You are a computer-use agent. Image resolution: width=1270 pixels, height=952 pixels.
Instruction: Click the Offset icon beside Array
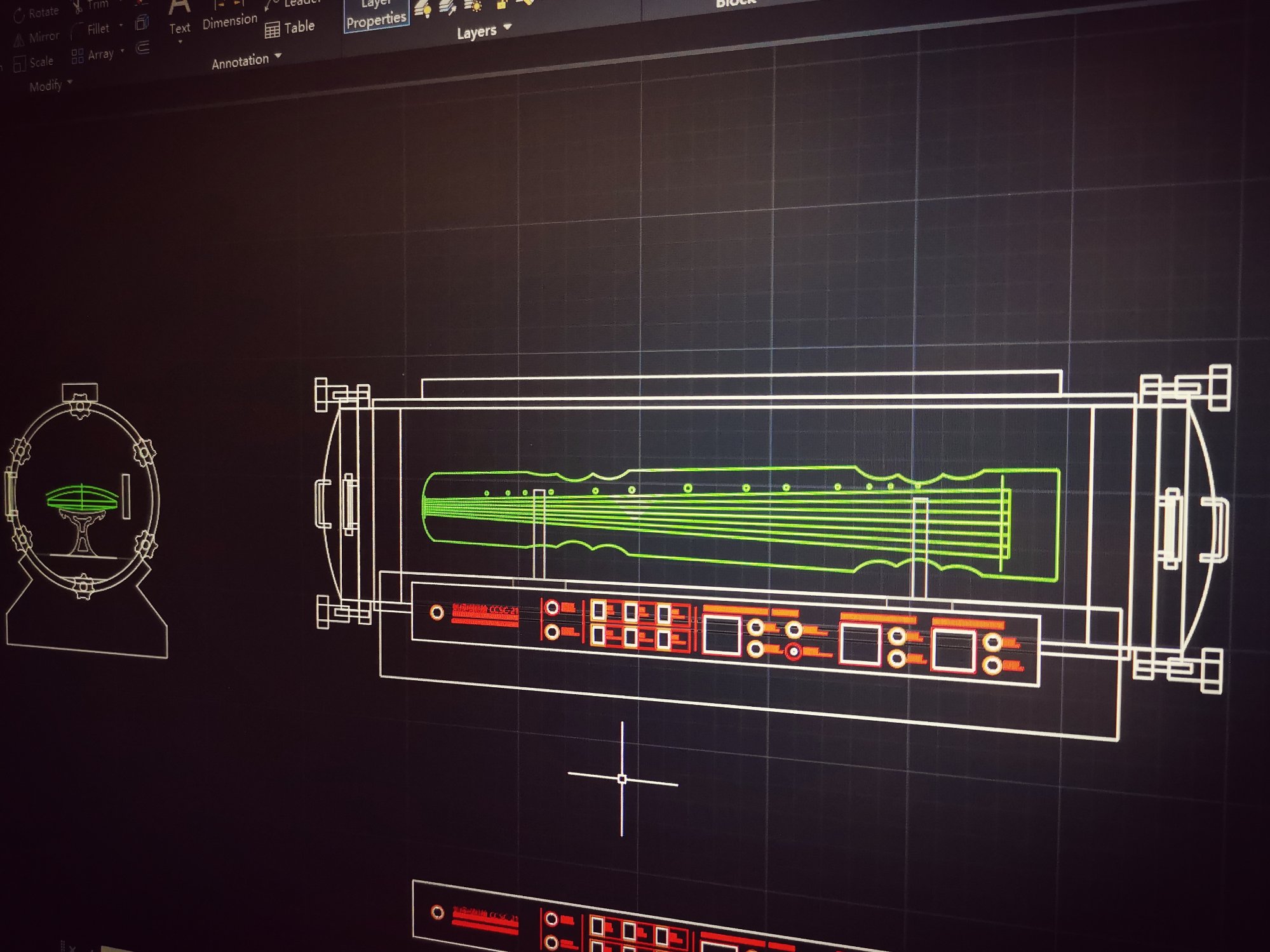pos(143,48)
